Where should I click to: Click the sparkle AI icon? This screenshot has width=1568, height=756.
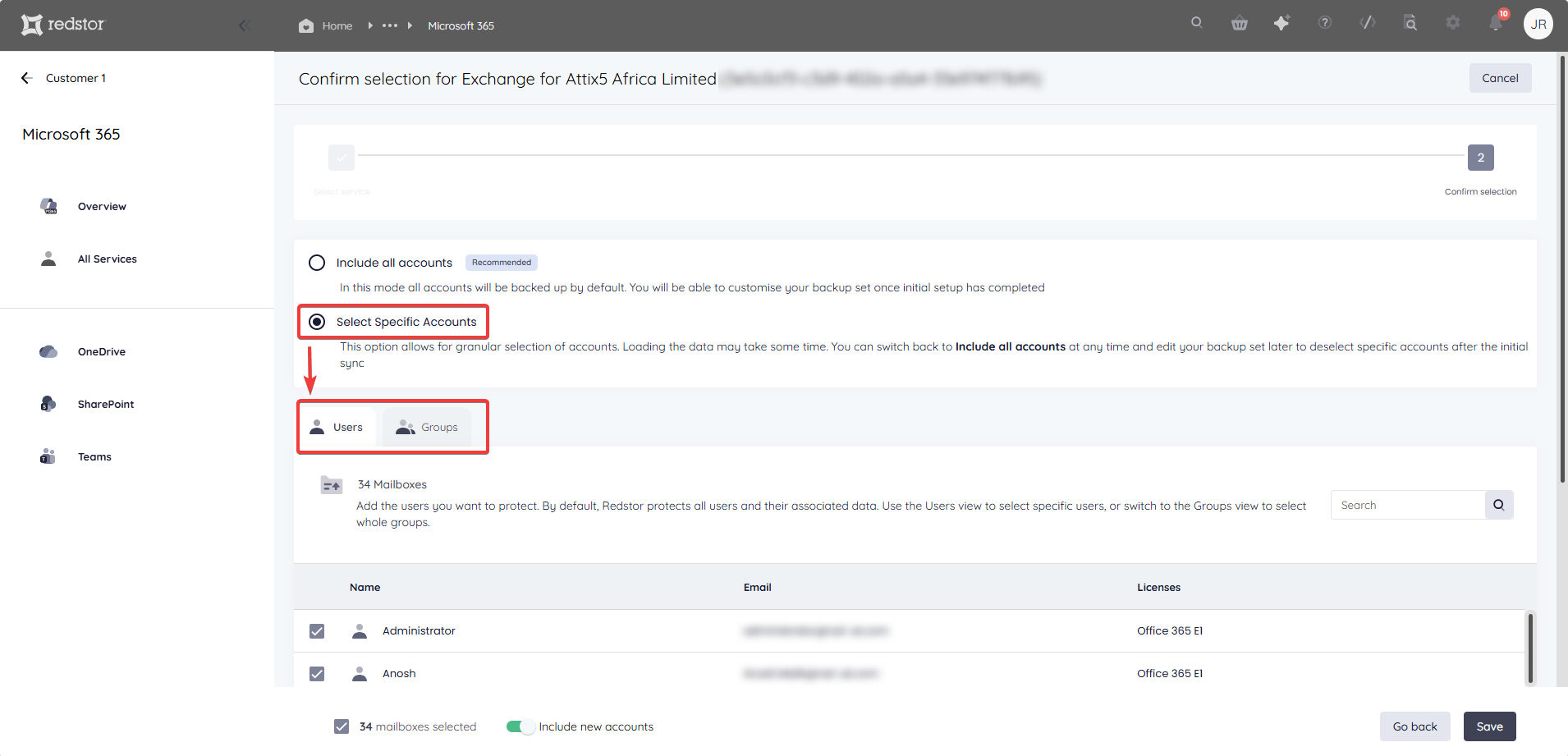[x=1281, y=23]
